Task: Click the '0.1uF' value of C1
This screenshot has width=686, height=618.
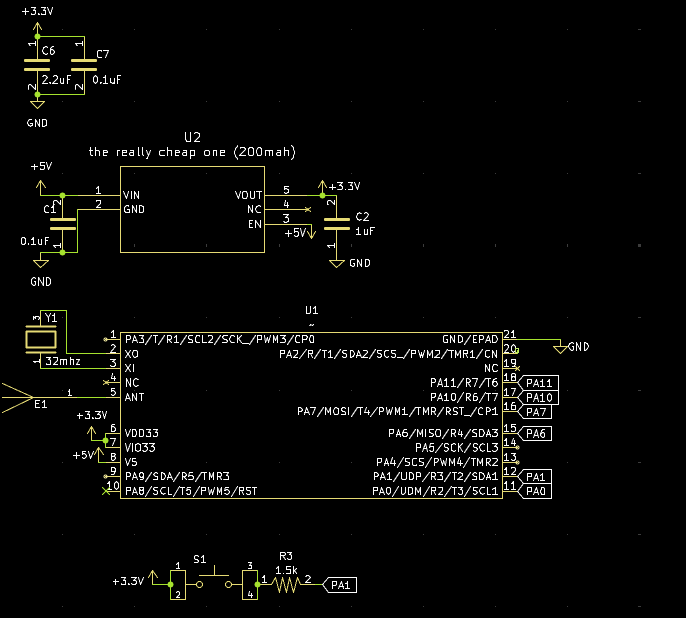Action: tap(35, 241)
